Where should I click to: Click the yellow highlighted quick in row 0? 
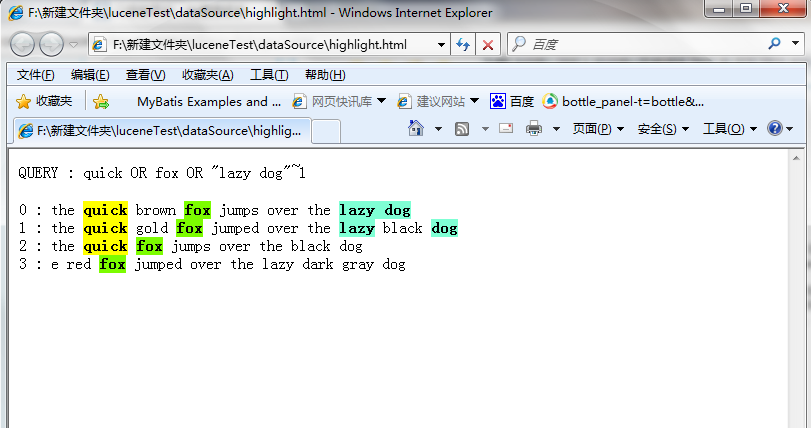(106, 210)
